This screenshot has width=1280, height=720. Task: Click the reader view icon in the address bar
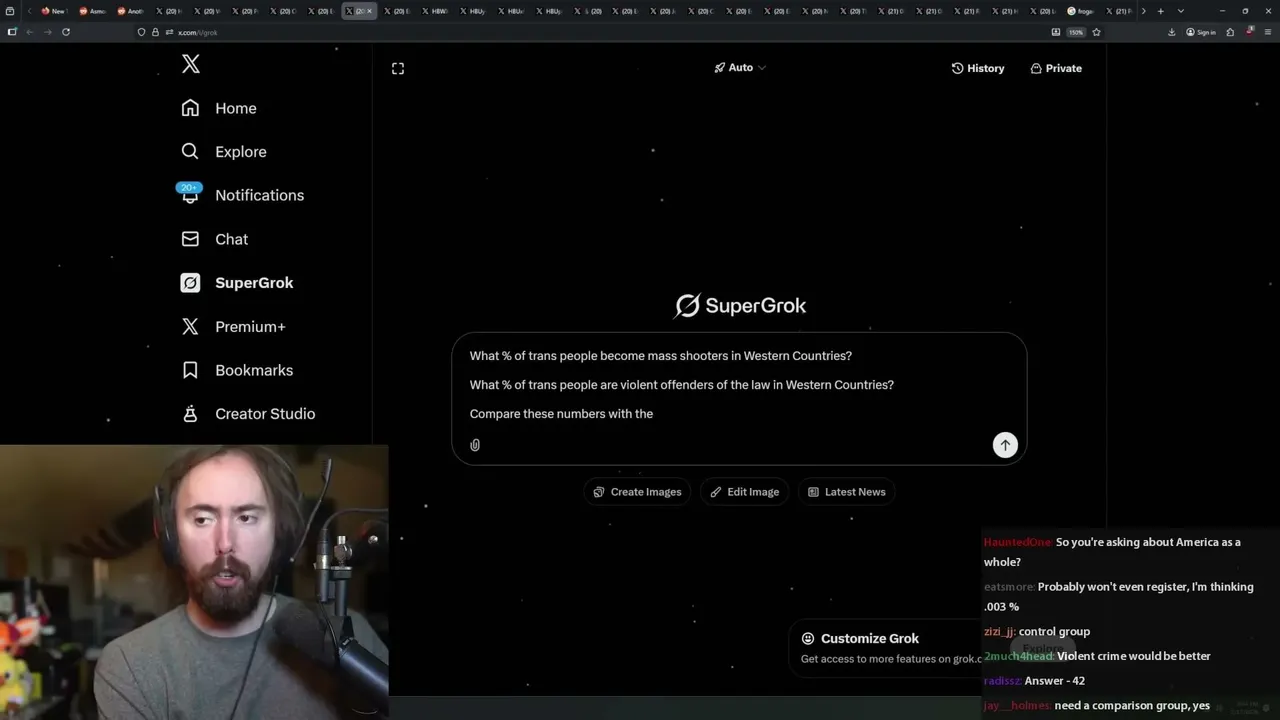pyautogui.click(x=1056, y=32)
